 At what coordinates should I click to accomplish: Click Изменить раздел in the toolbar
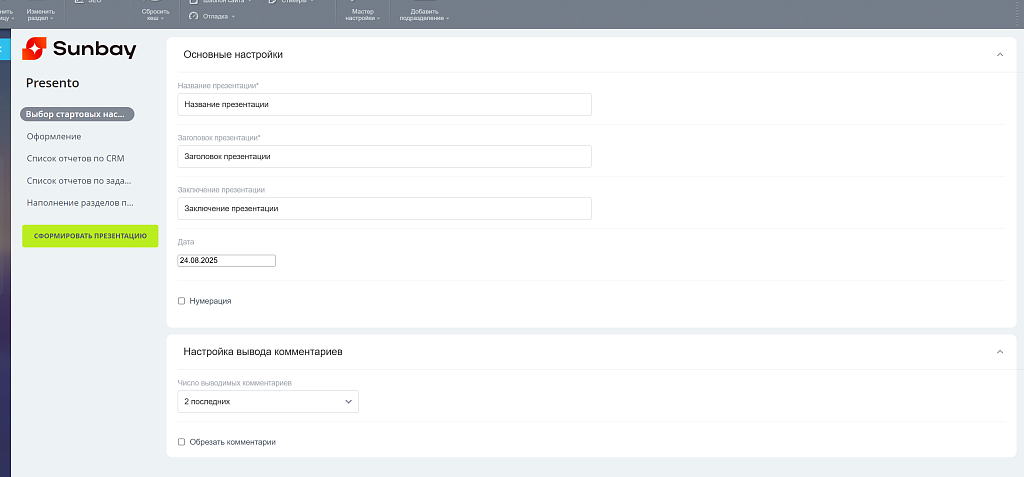pos(41,14)
